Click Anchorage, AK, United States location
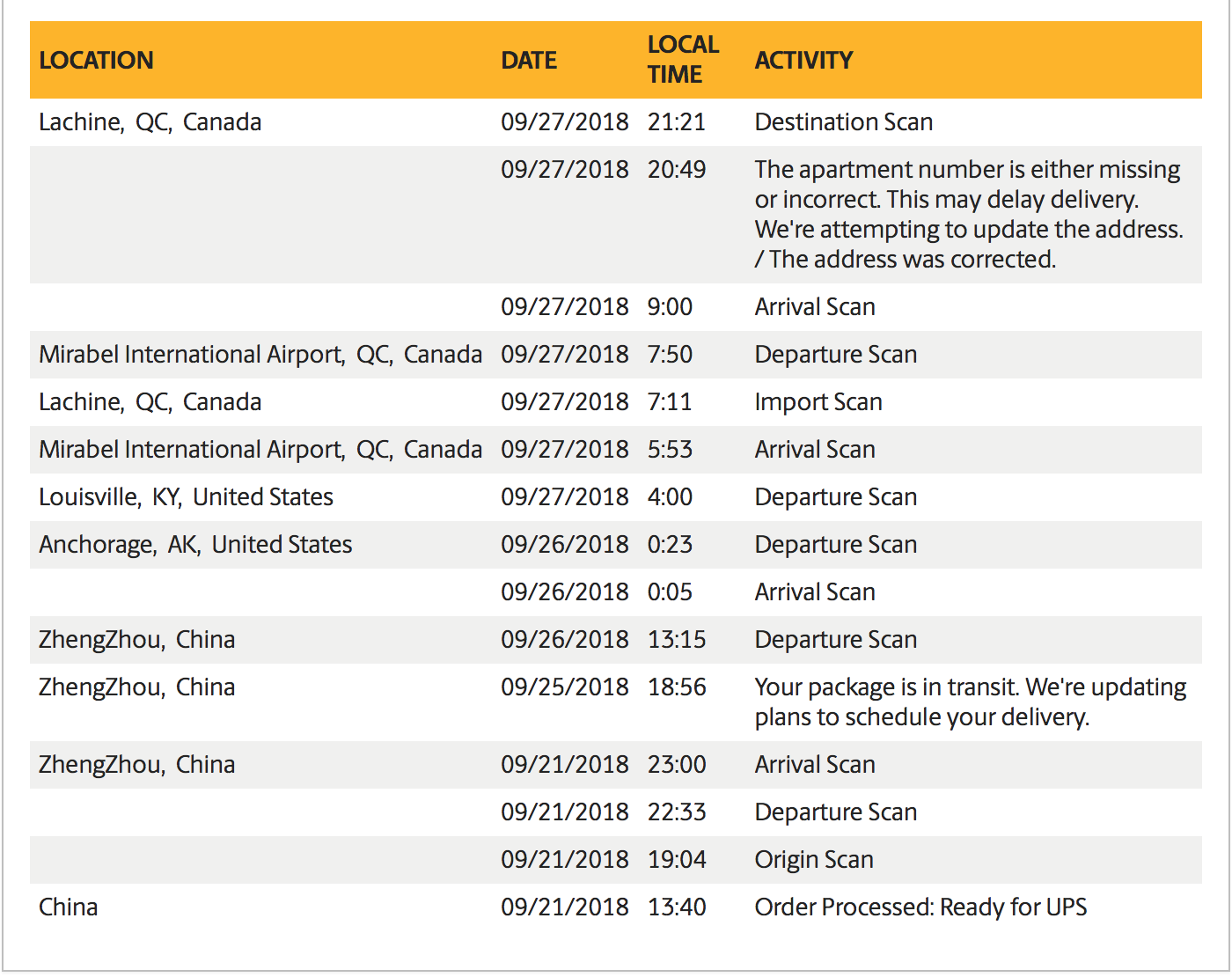 pos(195,545)
